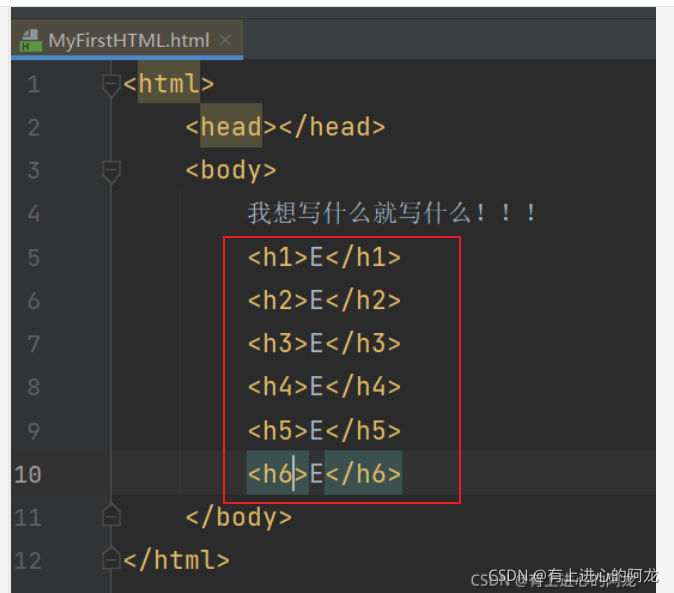Collapse the body tag fold marker on line 3
The width and height of the screenshot is (674, 593).
[x=111, y=171]
